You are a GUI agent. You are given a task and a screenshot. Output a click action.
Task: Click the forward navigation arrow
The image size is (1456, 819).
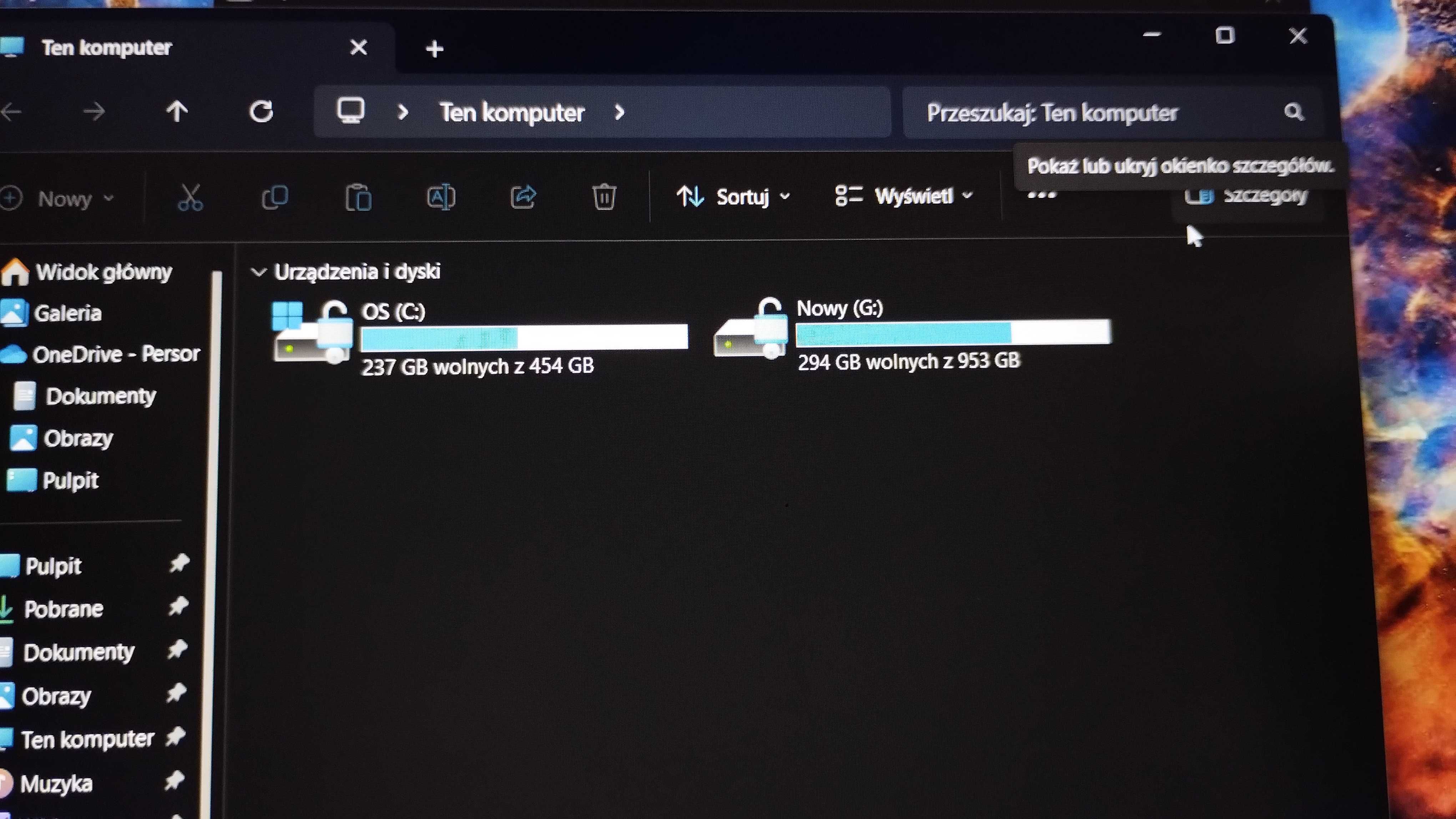[94, 112]
